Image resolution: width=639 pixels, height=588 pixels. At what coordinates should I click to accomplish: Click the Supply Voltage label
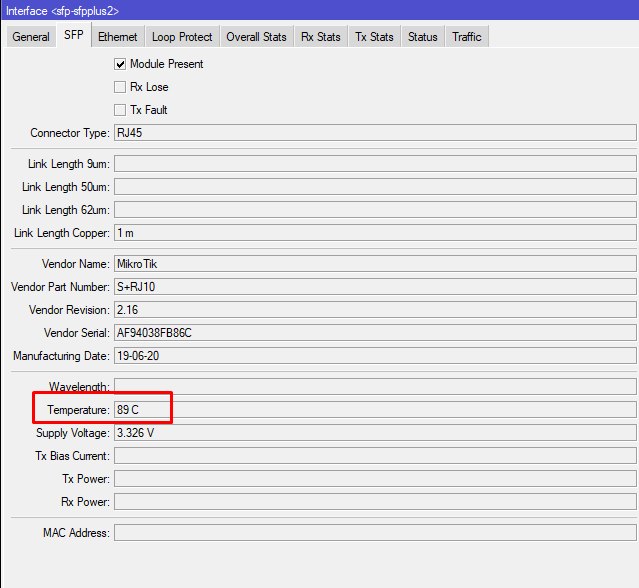pyautogui.click(x=73, y=433)
